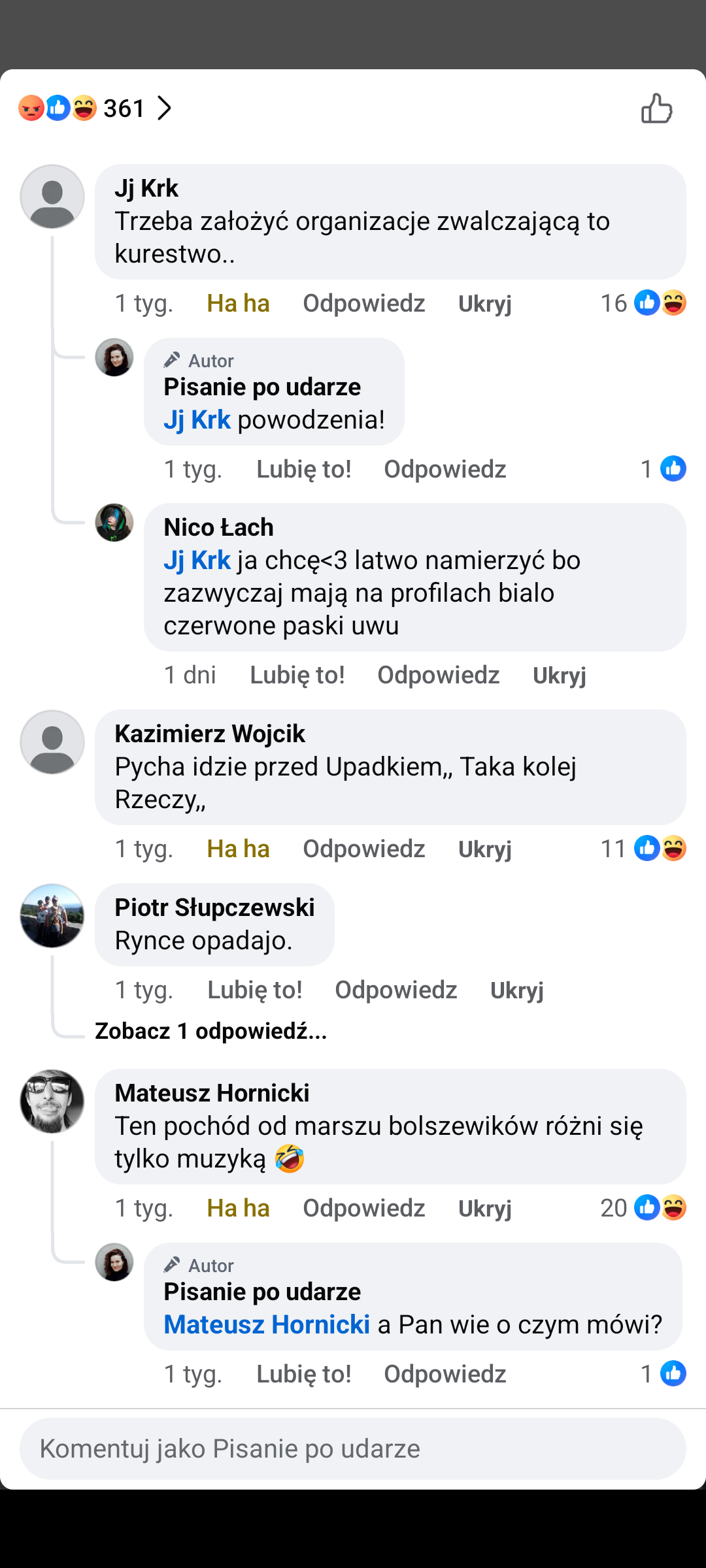Open reactions list chevron next to 361

coord(165,108)
